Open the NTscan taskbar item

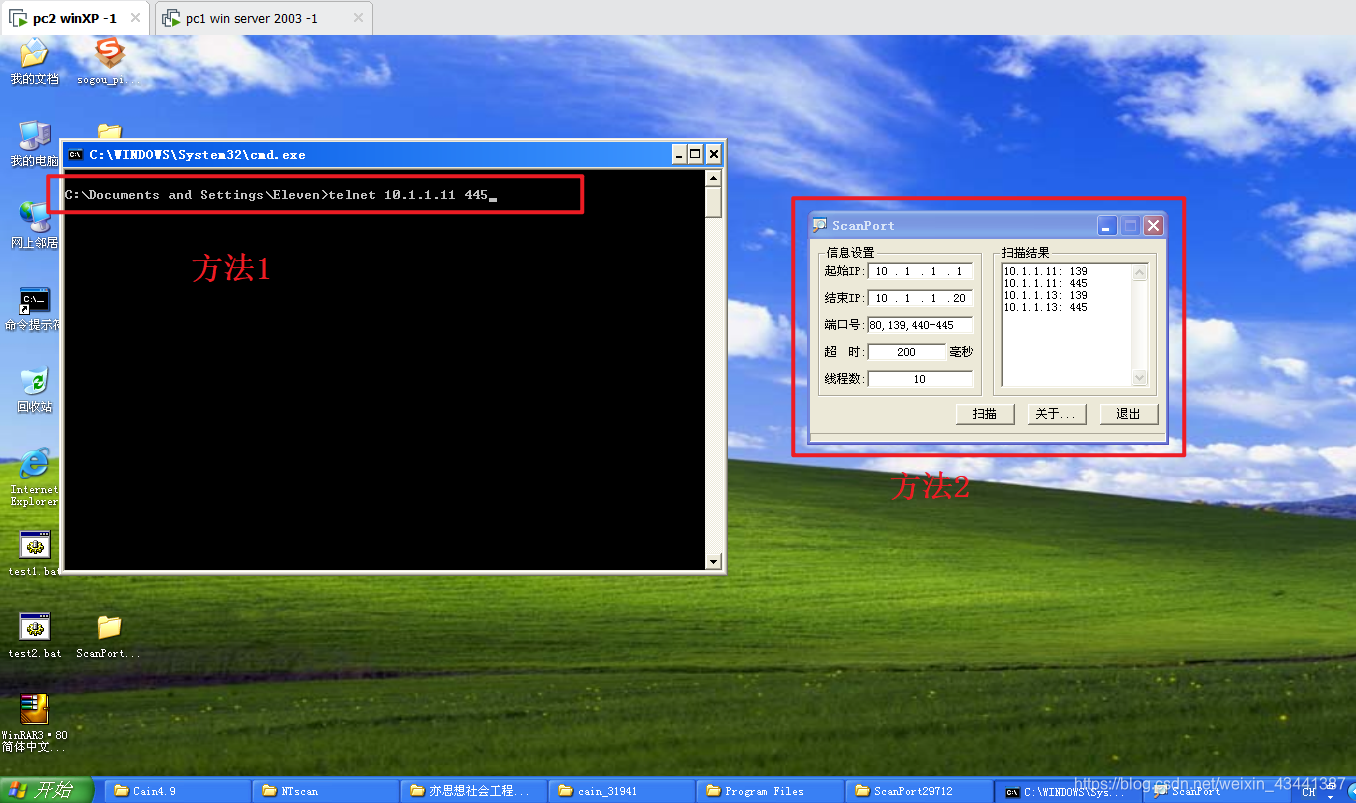[x=325, y=791]
